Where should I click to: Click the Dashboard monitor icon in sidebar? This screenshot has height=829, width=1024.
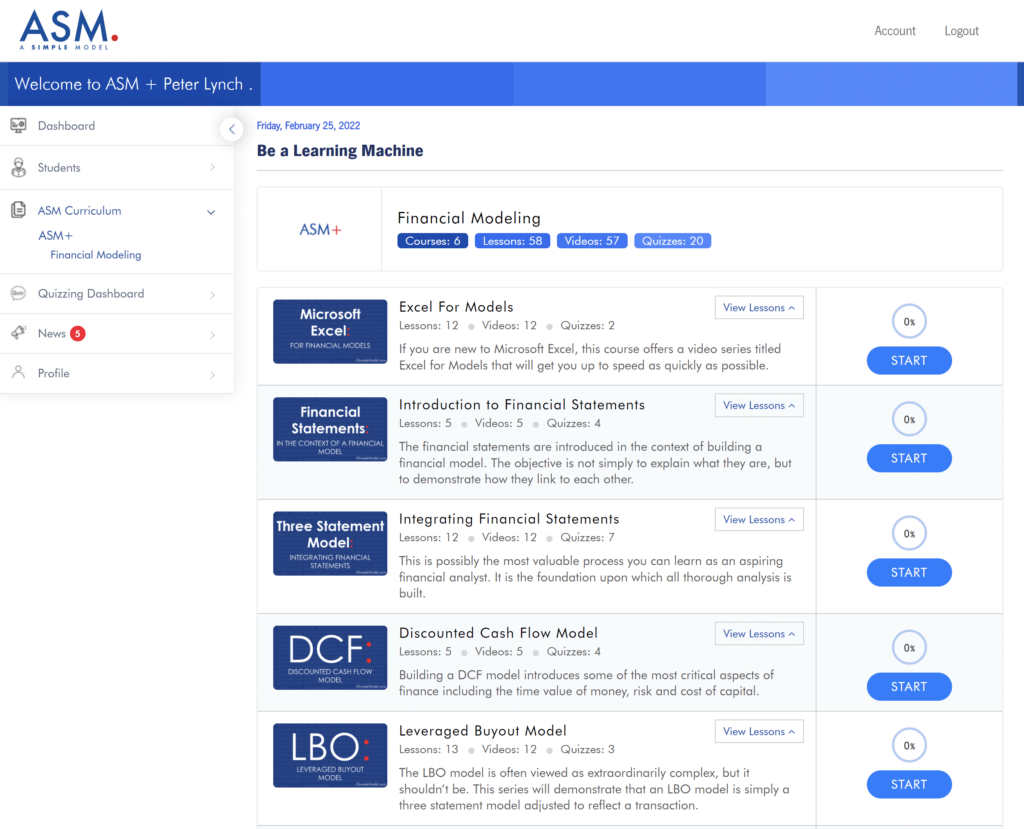pyautogui.click(x=18, y=126)
